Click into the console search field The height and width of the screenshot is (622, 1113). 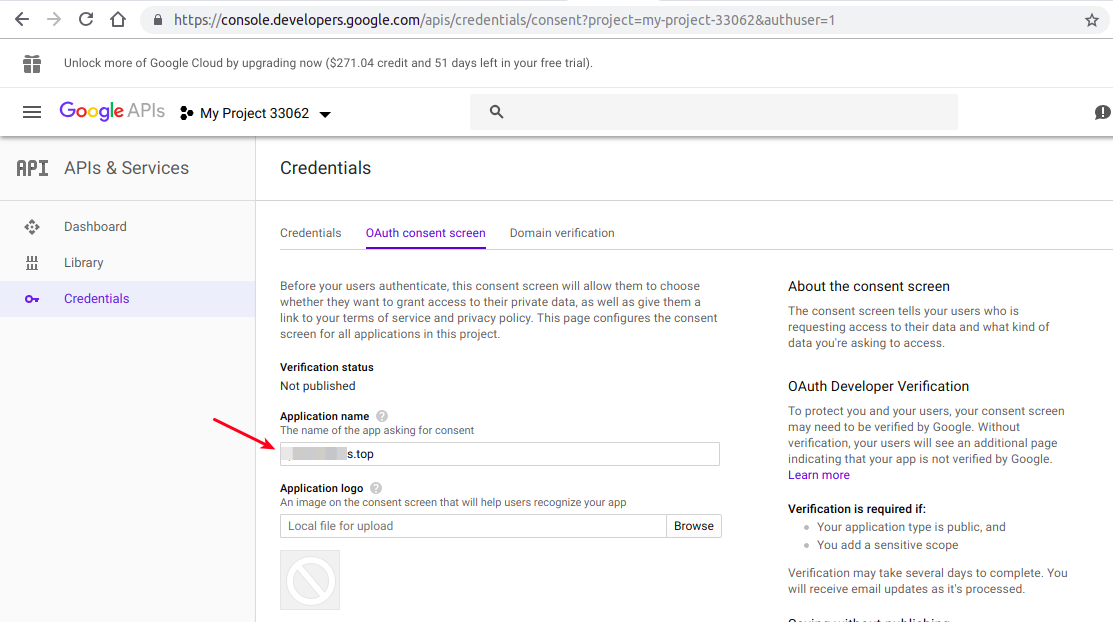click(714, 112)
